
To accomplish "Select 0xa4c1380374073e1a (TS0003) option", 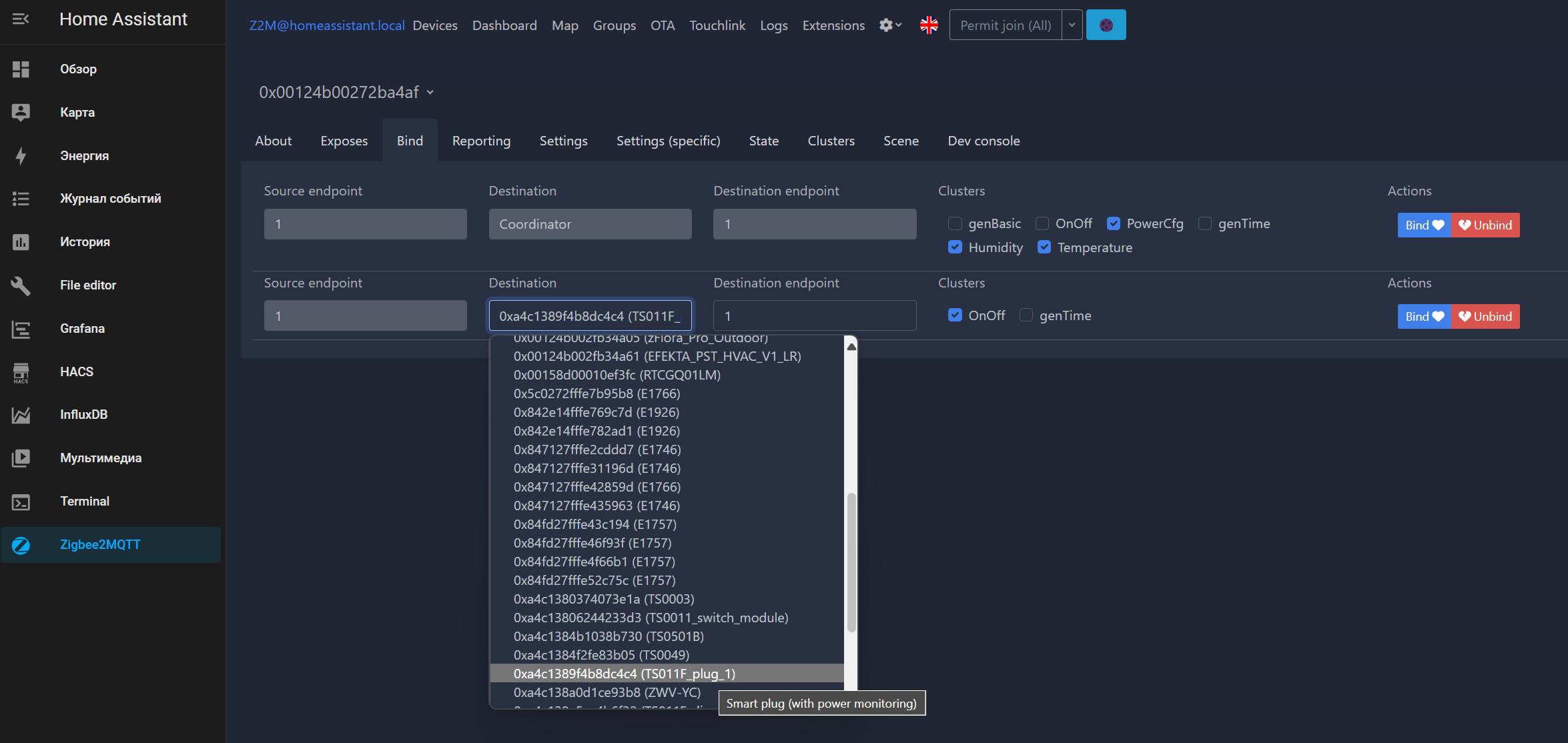I will click(x=667, y=599).
